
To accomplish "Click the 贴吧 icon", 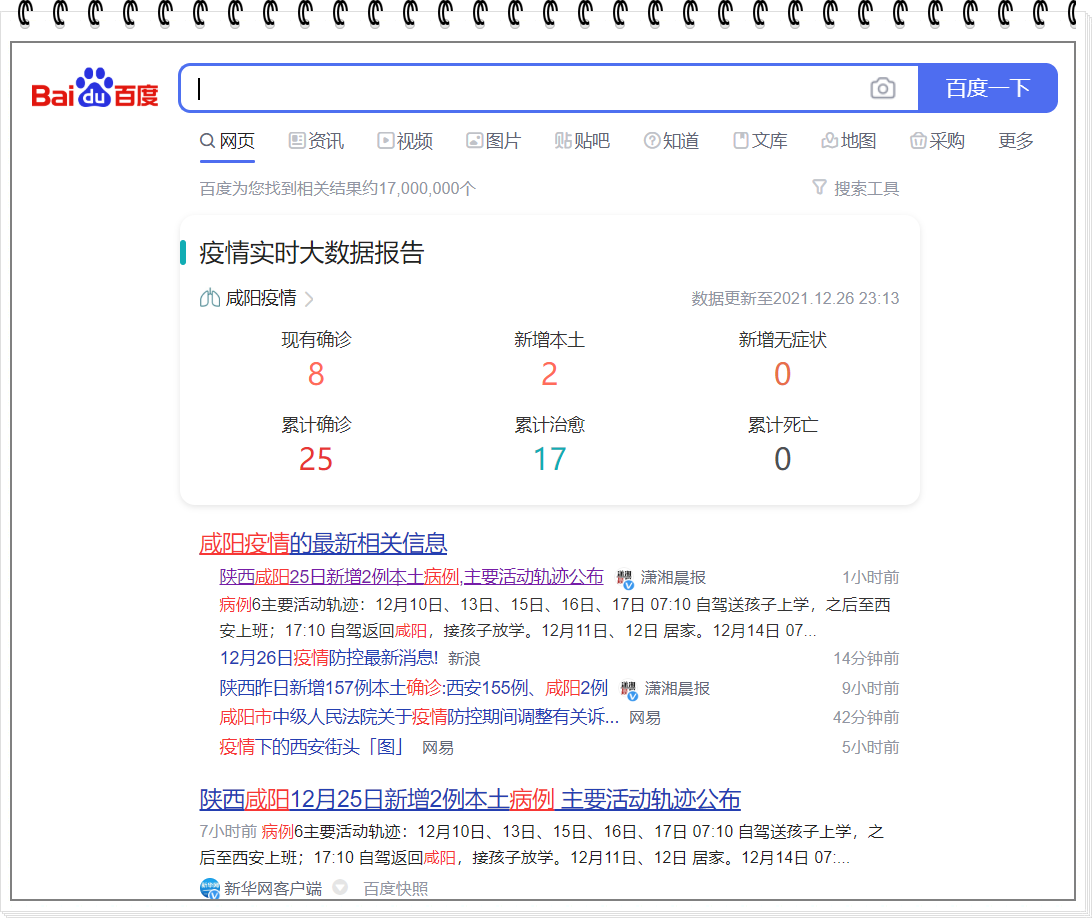I will pos(563,141).
